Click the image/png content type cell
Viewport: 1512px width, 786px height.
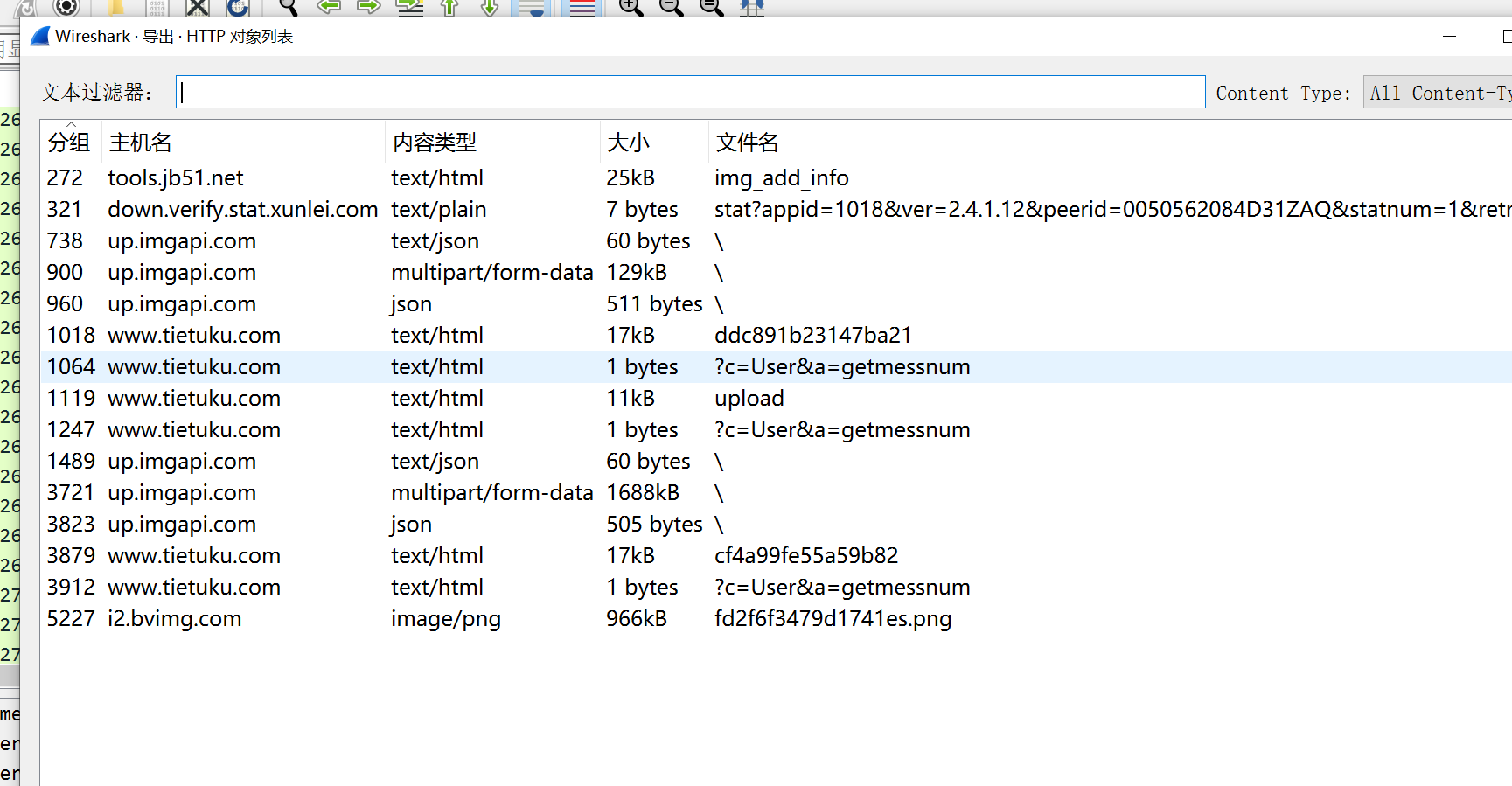coord(446,620)
